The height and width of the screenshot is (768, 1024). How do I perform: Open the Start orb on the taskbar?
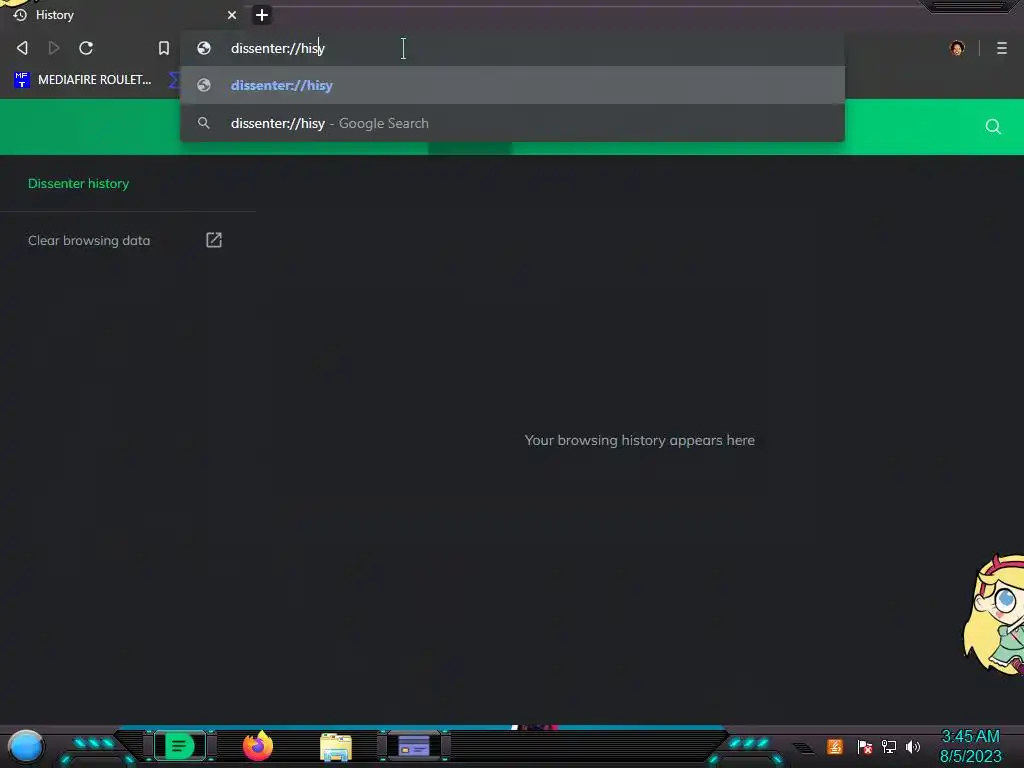point(26,746)
